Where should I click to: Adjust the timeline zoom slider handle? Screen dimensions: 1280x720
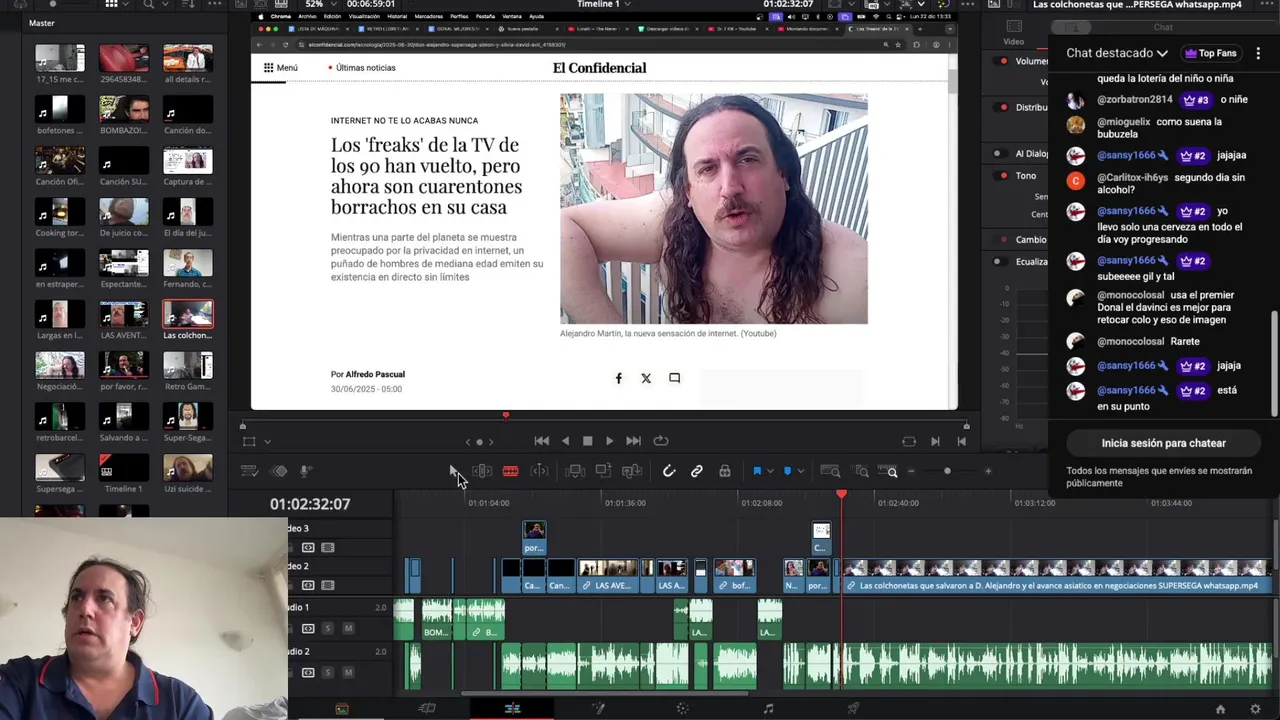947,471
